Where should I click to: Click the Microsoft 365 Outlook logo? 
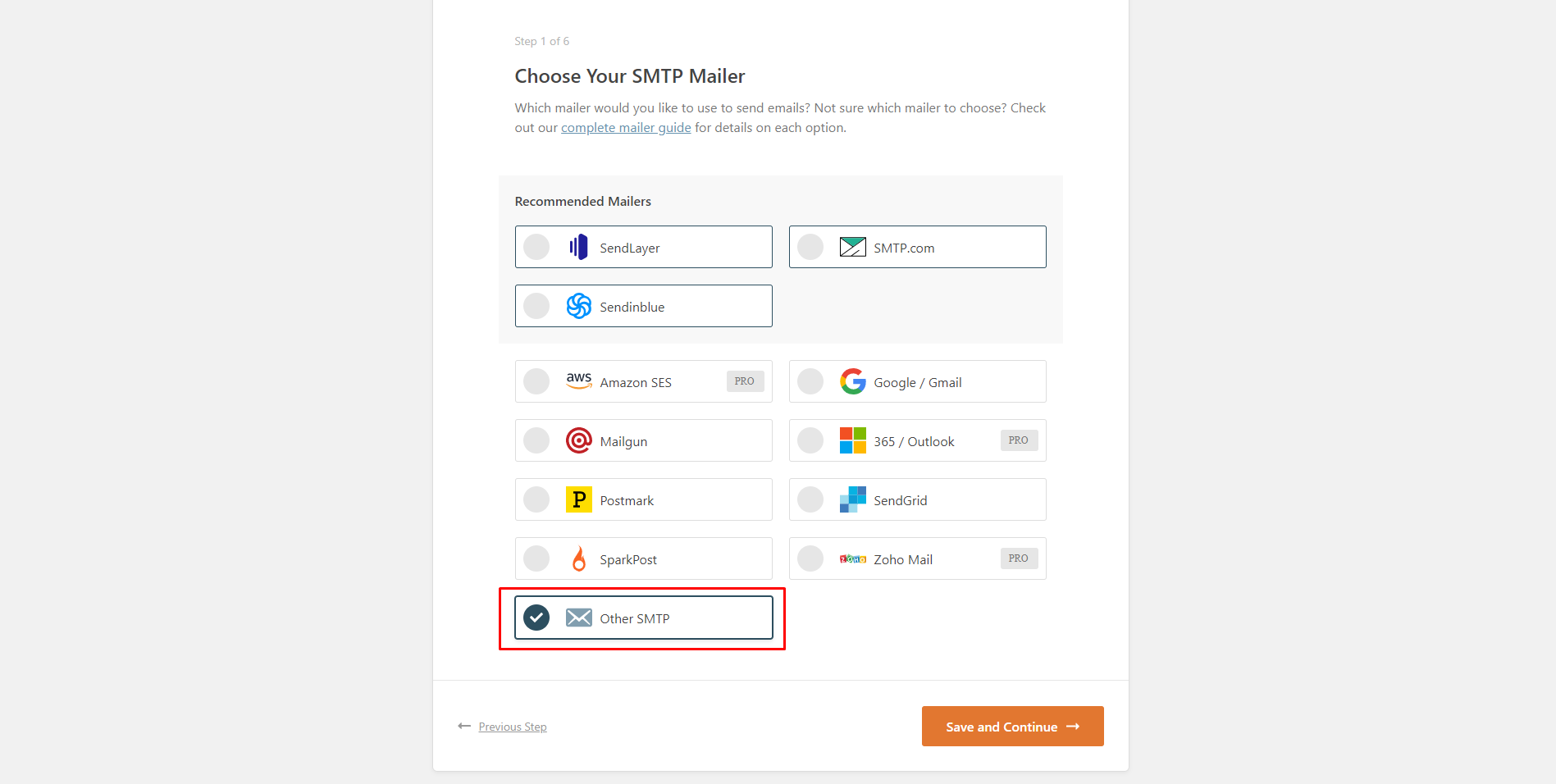pyautogui.click(x=853, y=440)
